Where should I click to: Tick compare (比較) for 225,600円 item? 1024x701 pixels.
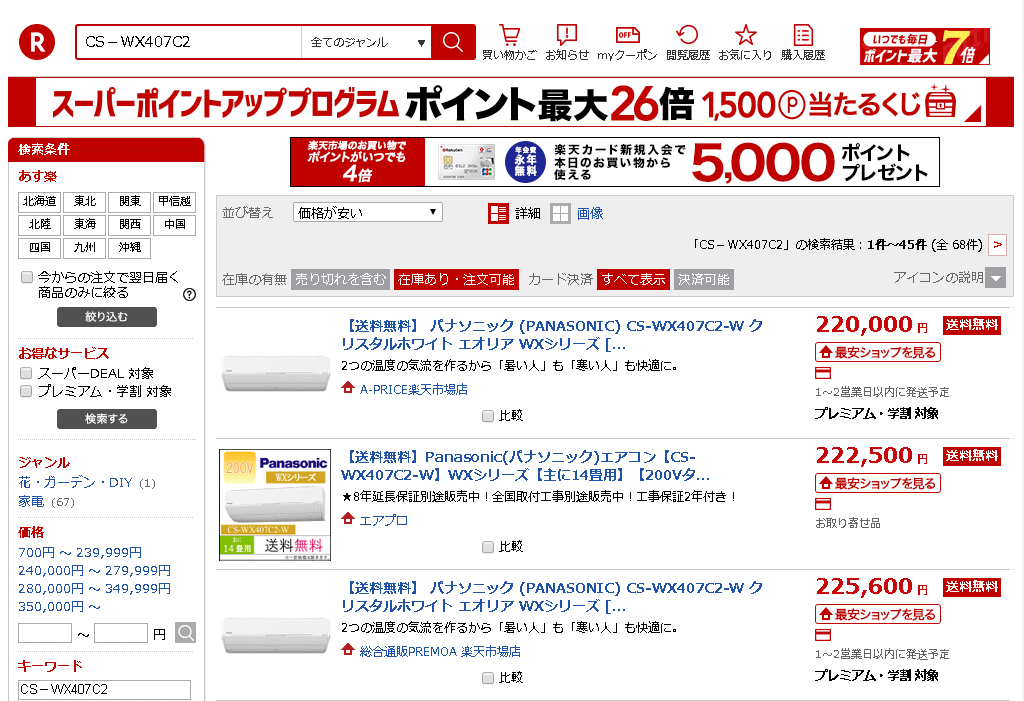(x=488, y=678)
